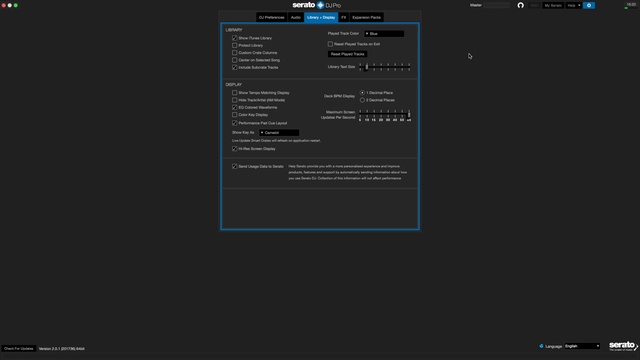
Task: Click the globe icon beside Language
Action: click(x=541, y=346)
